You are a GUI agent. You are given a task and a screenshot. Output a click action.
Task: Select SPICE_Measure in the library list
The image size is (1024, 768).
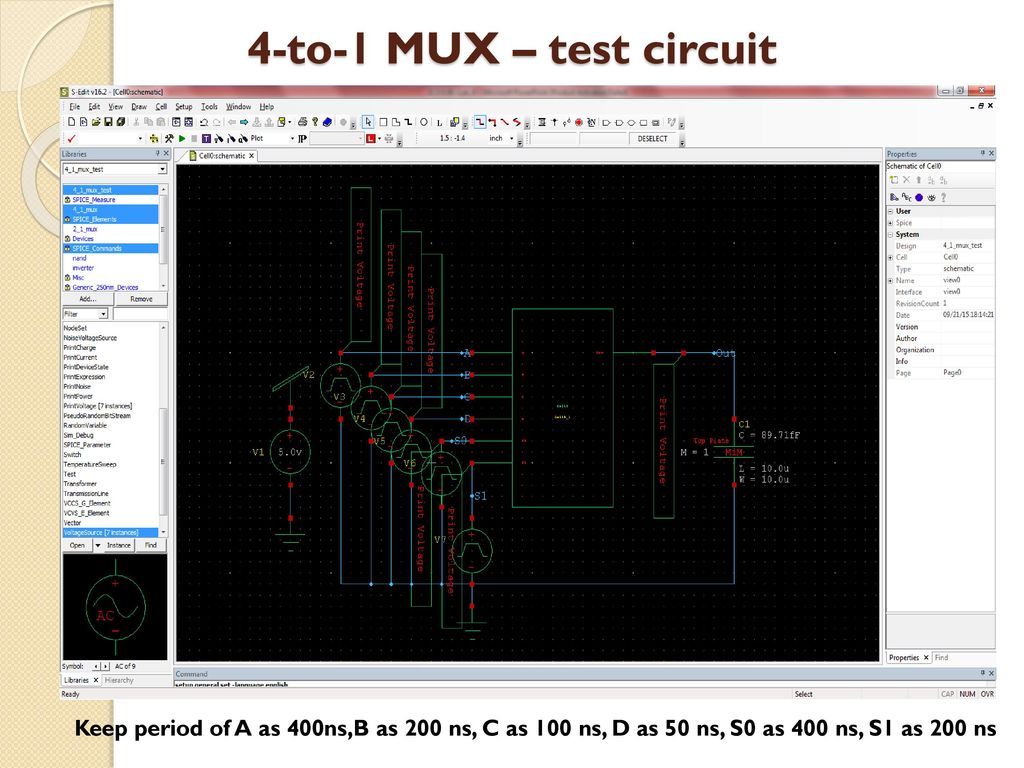93,200
